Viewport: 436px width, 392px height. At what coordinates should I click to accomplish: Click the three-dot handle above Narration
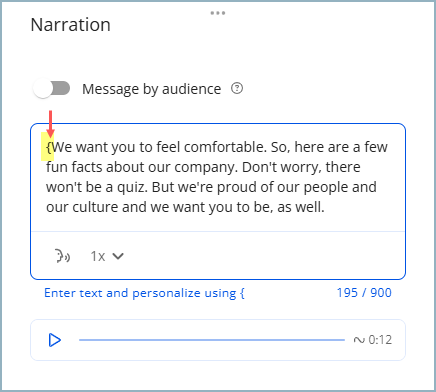pos(218,13)
